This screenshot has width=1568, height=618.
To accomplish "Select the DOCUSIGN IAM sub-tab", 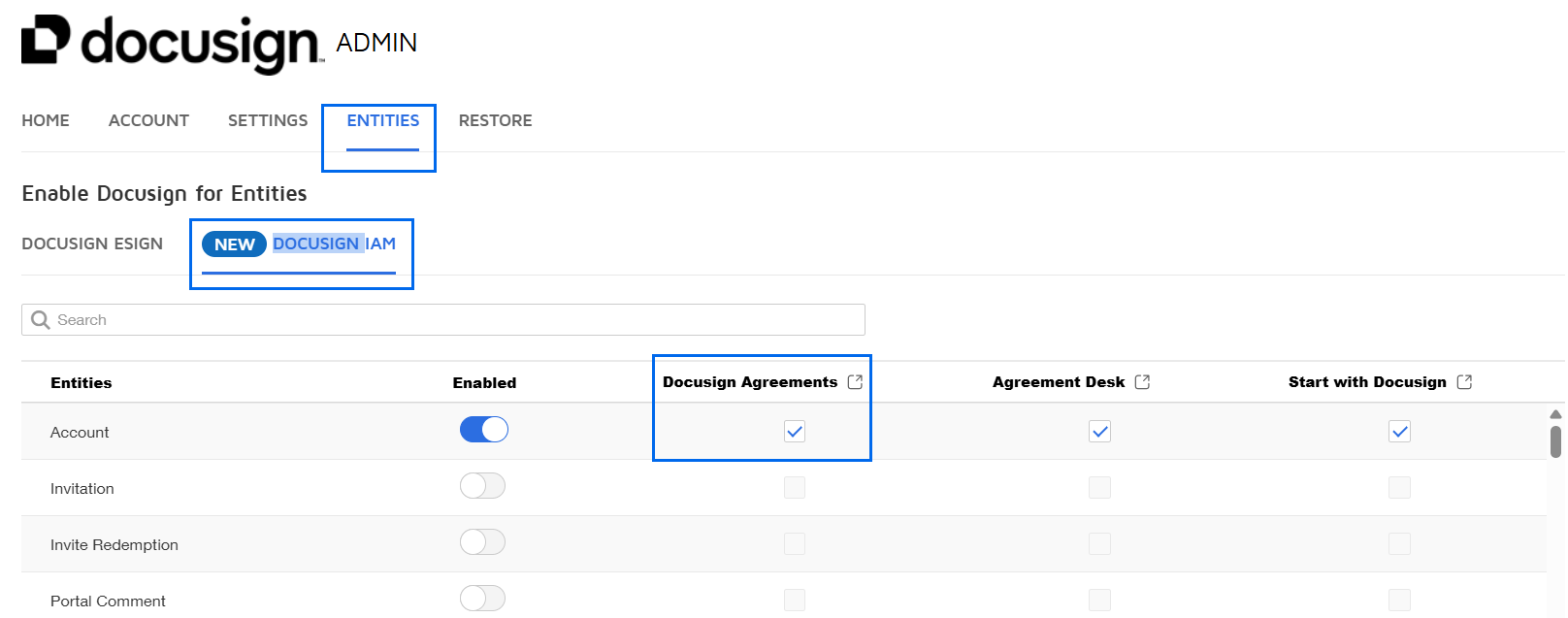I will point(334,244).
